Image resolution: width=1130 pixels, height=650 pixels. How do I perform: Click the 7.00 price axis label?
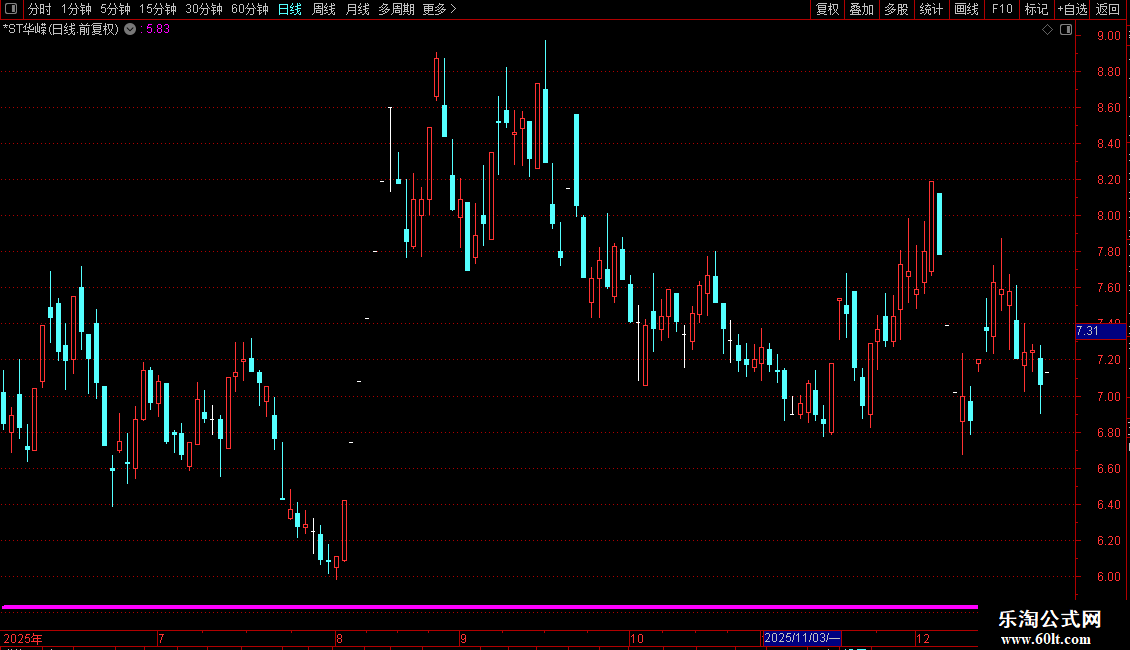pyautogui.click(x=1108, y=396)
